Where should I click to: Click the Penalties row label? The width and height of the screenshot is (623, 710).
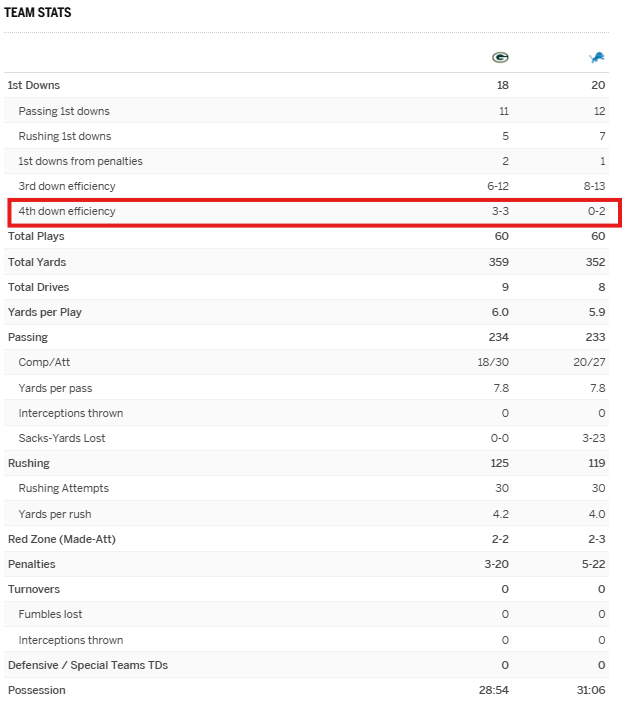click(x=32, y=564)
